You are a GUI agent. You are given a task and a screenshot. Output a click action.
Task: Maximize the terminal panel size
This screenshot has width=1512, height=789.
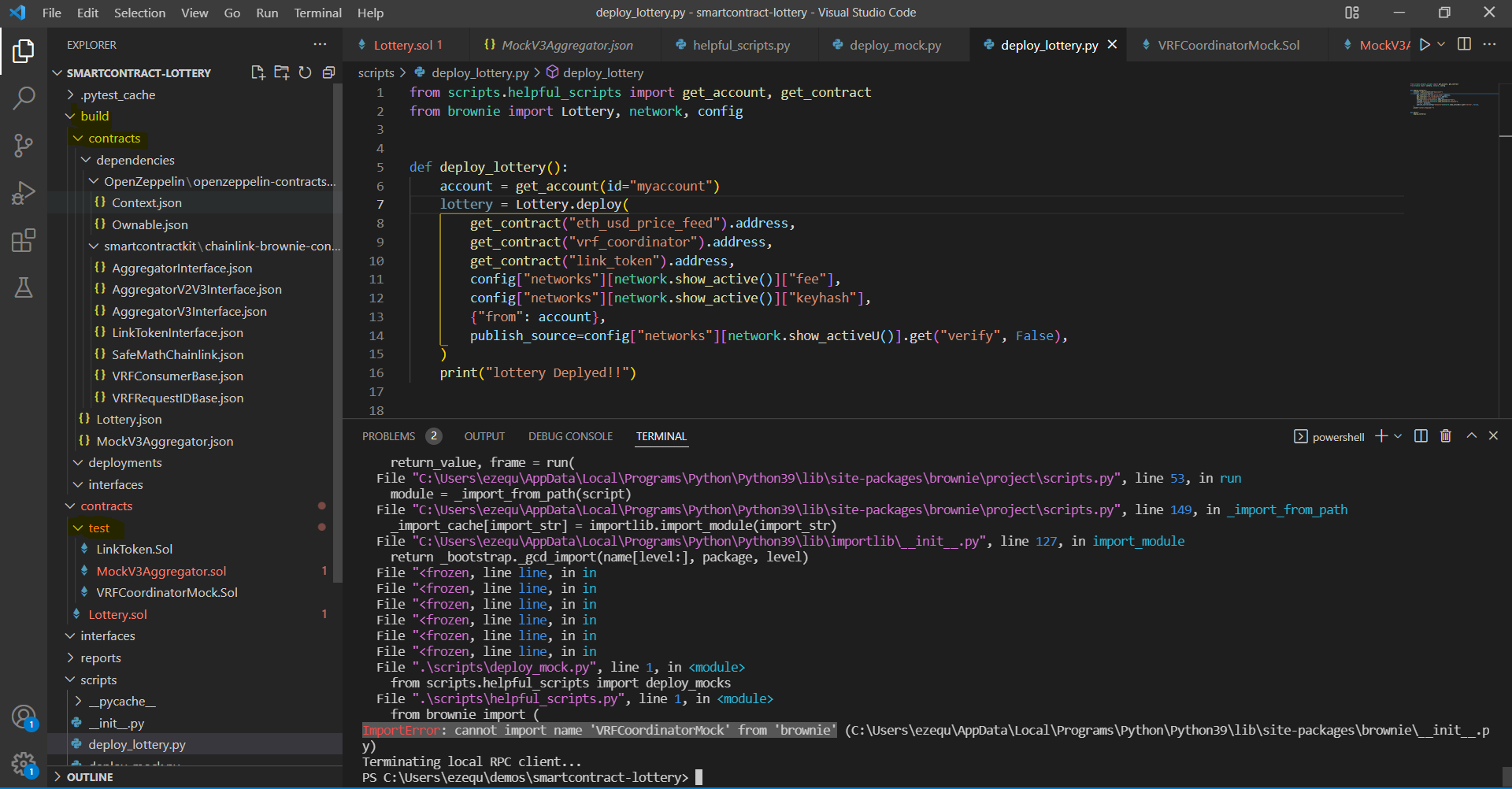tap(1471, 436)
